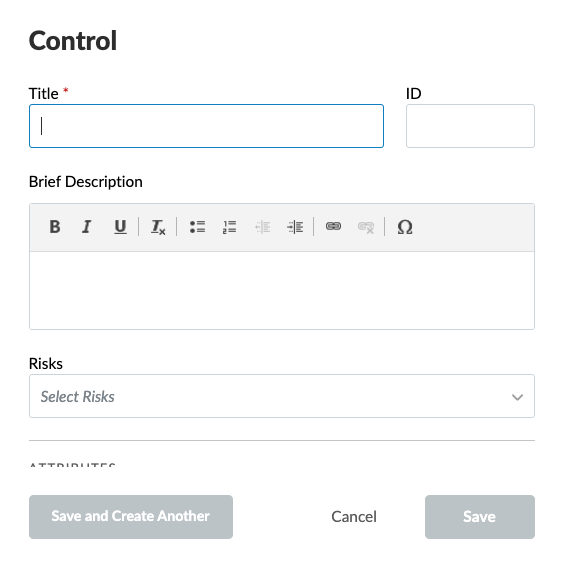Click into the ID input box
The image size is (564, 563).
coord(470,126)
